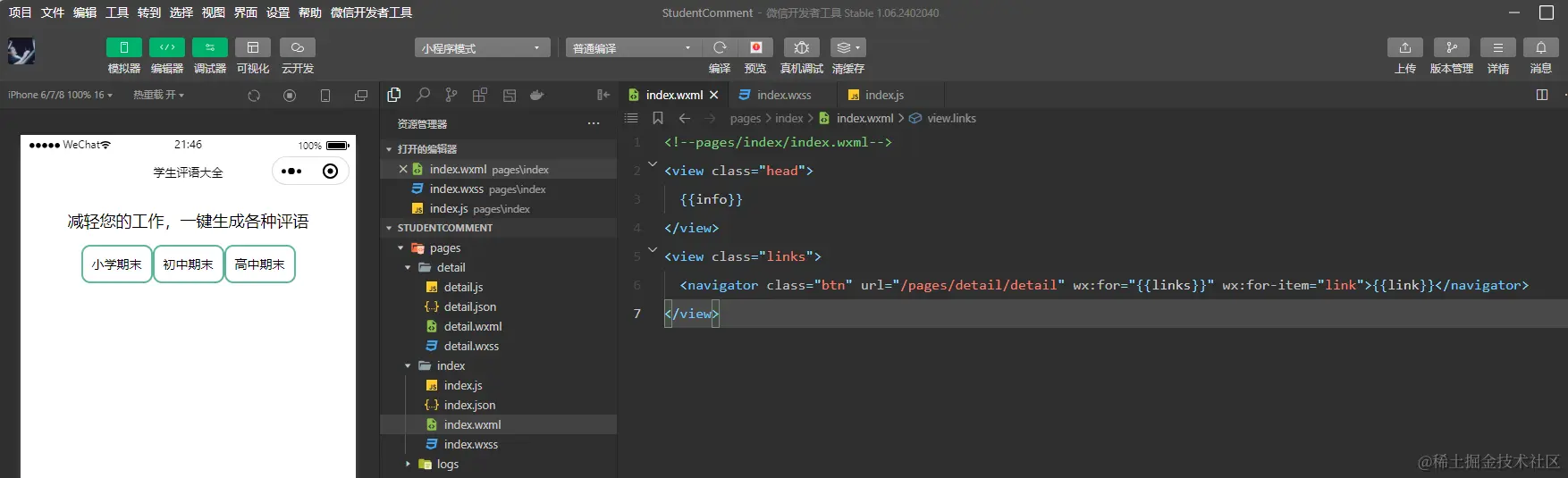1568x478 pixels.
Task: Open the 小程序模式 mode dropdown
Action: pyautogui.click(x=482, y=48)
